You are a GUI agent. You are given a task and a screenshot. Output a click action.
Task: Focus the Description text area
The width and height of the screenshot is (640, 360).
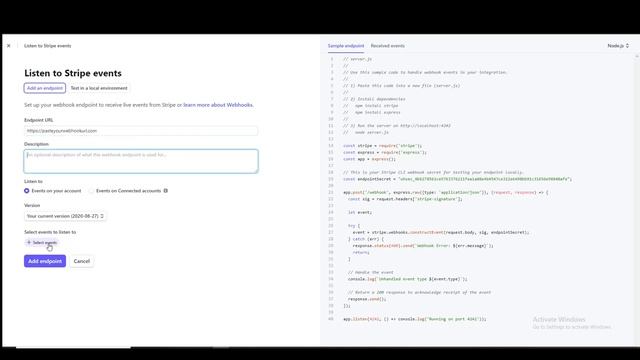[141, 161]
